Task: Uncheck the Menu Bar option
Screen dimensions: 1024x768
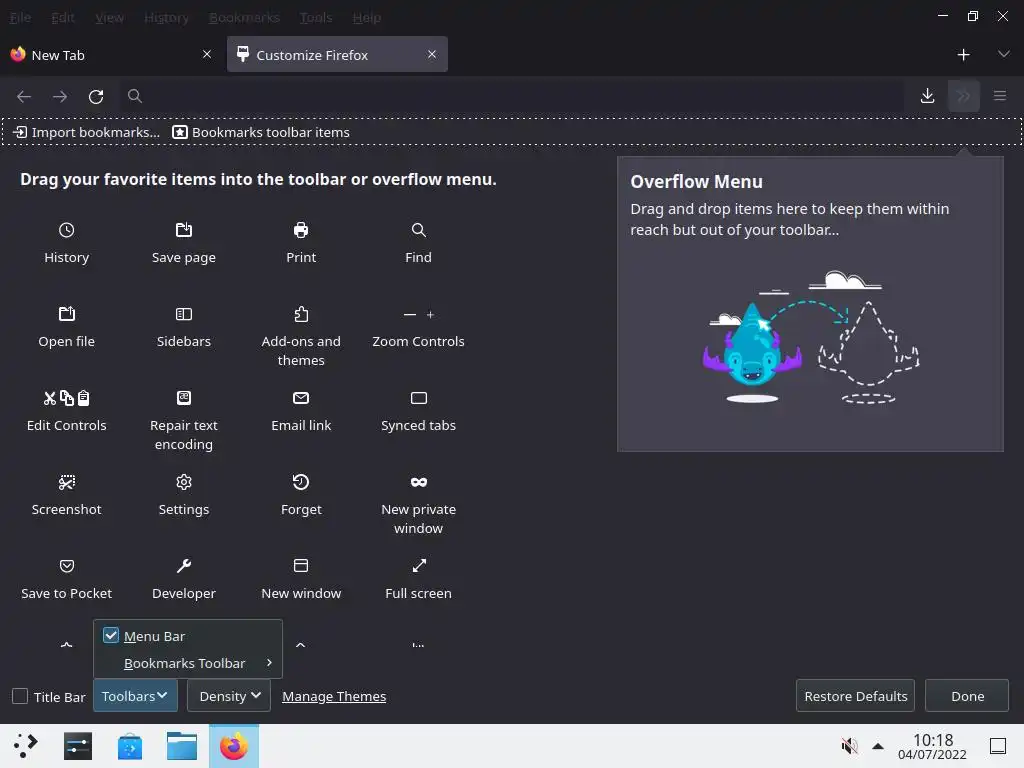Action: pos(187,635)
